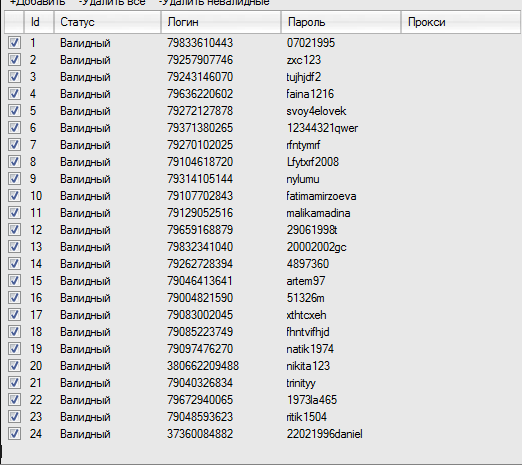Click the empty Прокси cell of row 8
This screenshot has height=468, width=522.
[x=461, y=162]
